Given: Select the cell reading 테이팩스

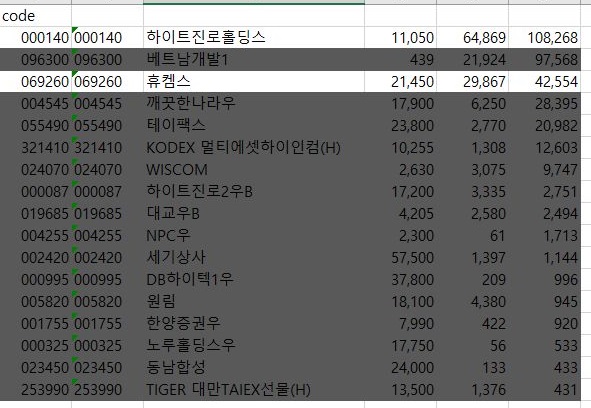Looking at the screenshot, I should click(254, 125).
